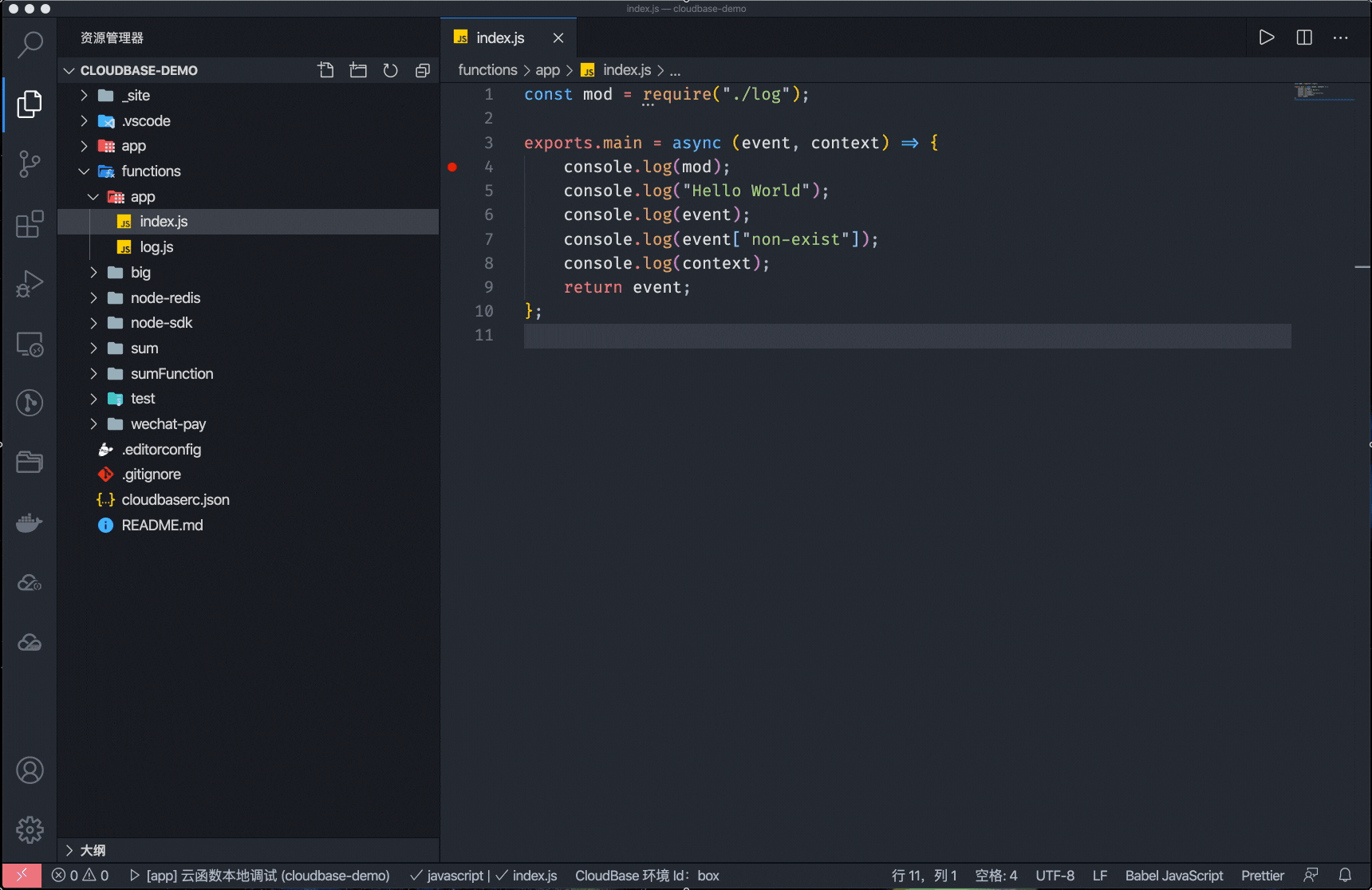Open the Accounts icon
Screen dimensions: 1372x890
30,770
